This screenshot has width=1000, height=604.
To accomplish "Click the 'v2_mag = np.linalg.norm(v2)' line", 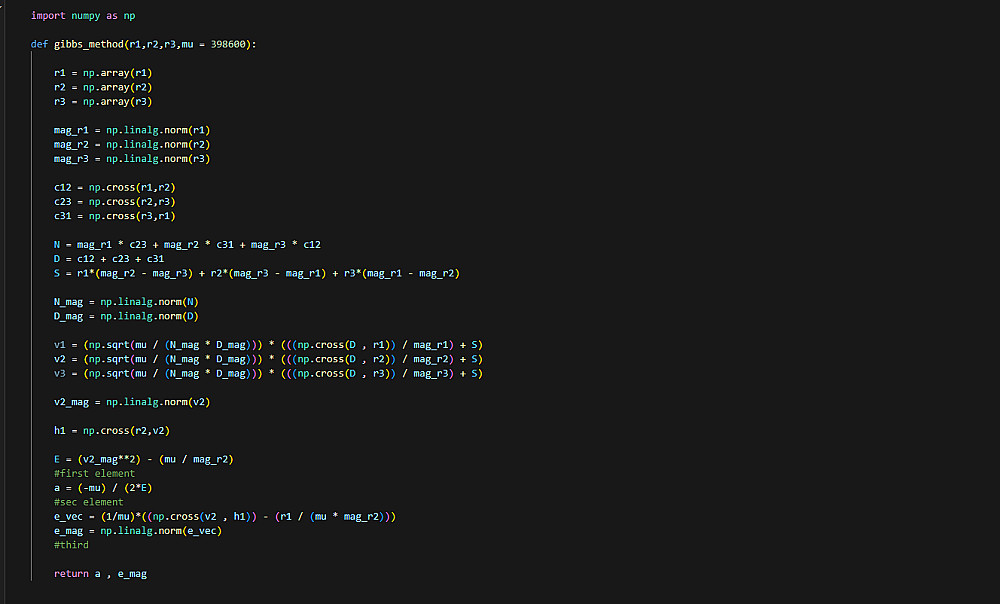I will pyautogui.click(x=131, y=402).
